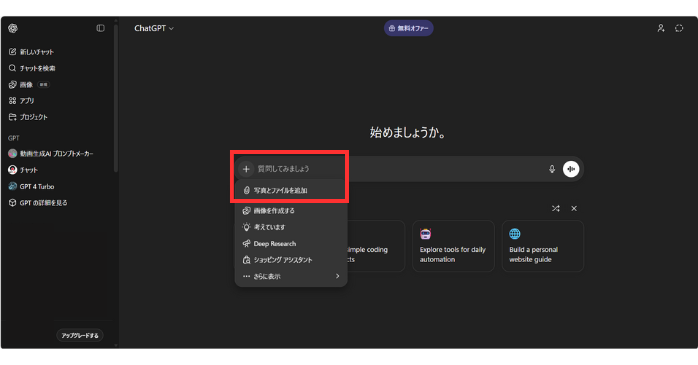
Task: Dismiss suggestion cards with the X icon
Action: 574,208
